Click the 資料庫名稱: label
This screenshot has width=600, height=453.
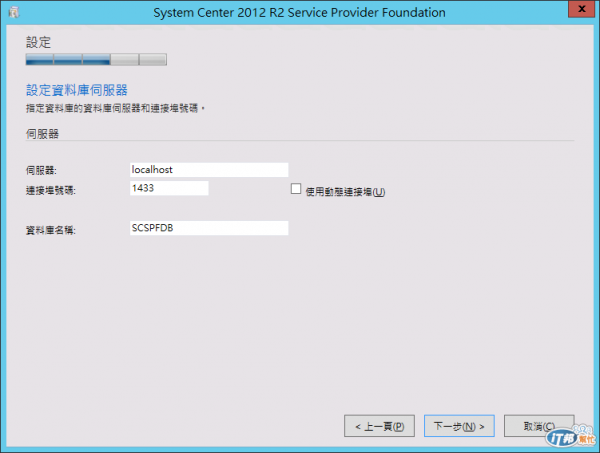point(51,230)
